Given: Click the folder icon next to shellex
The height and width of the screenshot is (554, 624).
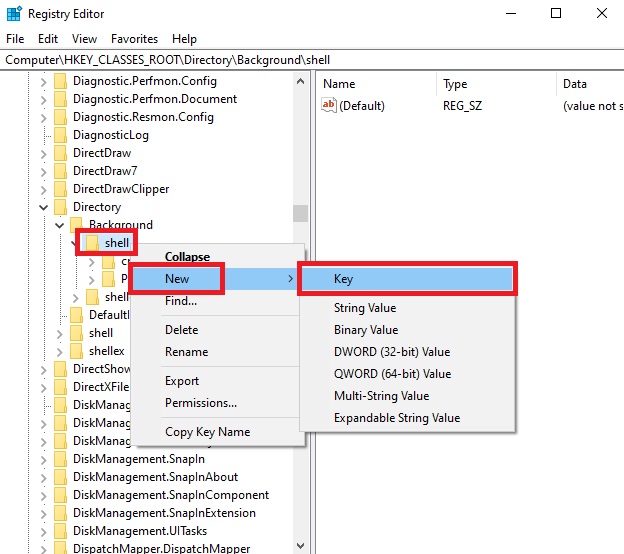Looking at the screenshot, I should 77,351.
